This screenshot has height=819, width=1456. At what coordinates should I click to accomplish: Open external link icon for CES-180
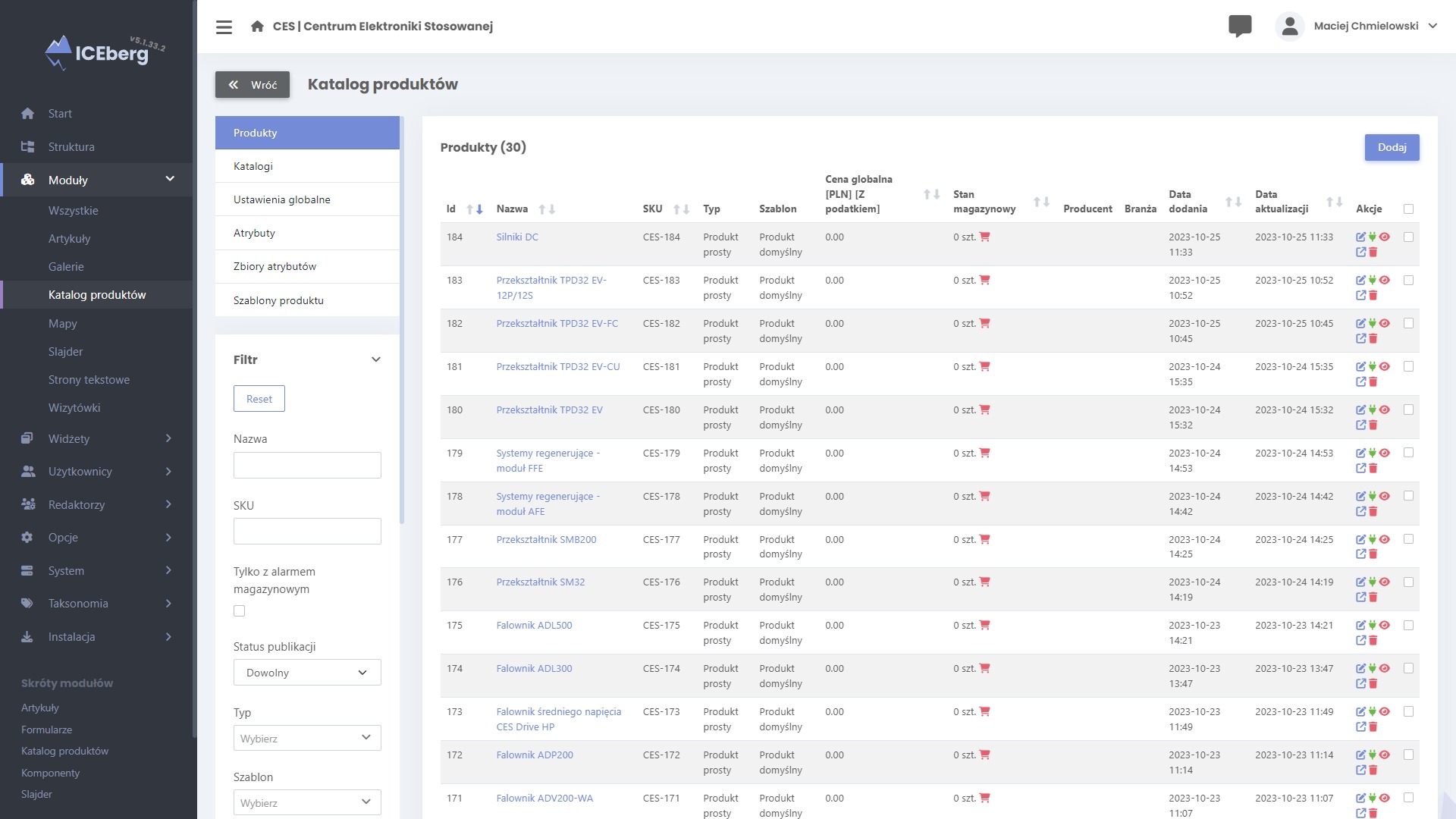[x=1360, y=425]
